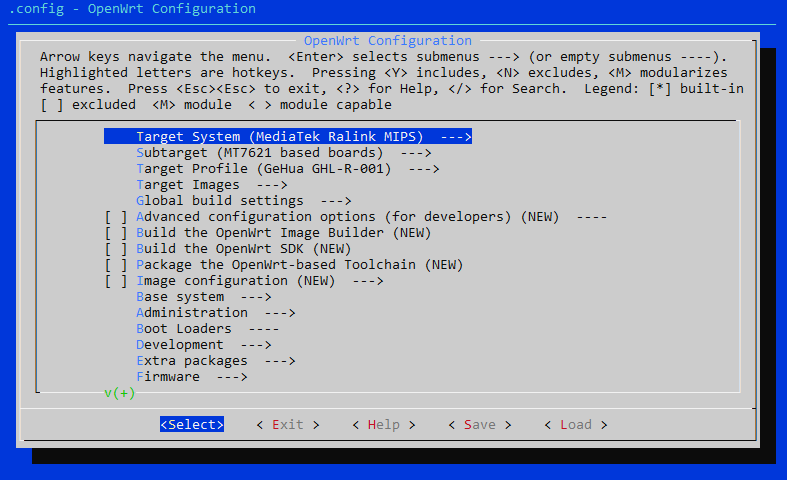This screenshot has width=787, height=480.
Task: Open Subtarget MT7621 based boards submenu
Action: 284,153
